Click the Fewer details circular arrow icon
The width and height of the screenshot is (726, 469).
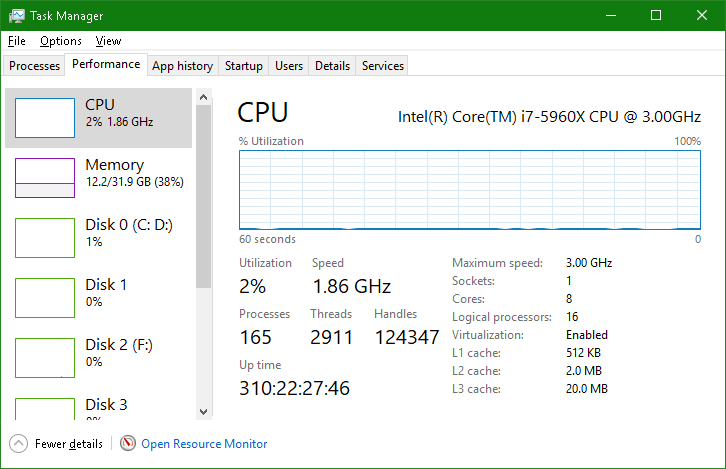pos(19,444)
